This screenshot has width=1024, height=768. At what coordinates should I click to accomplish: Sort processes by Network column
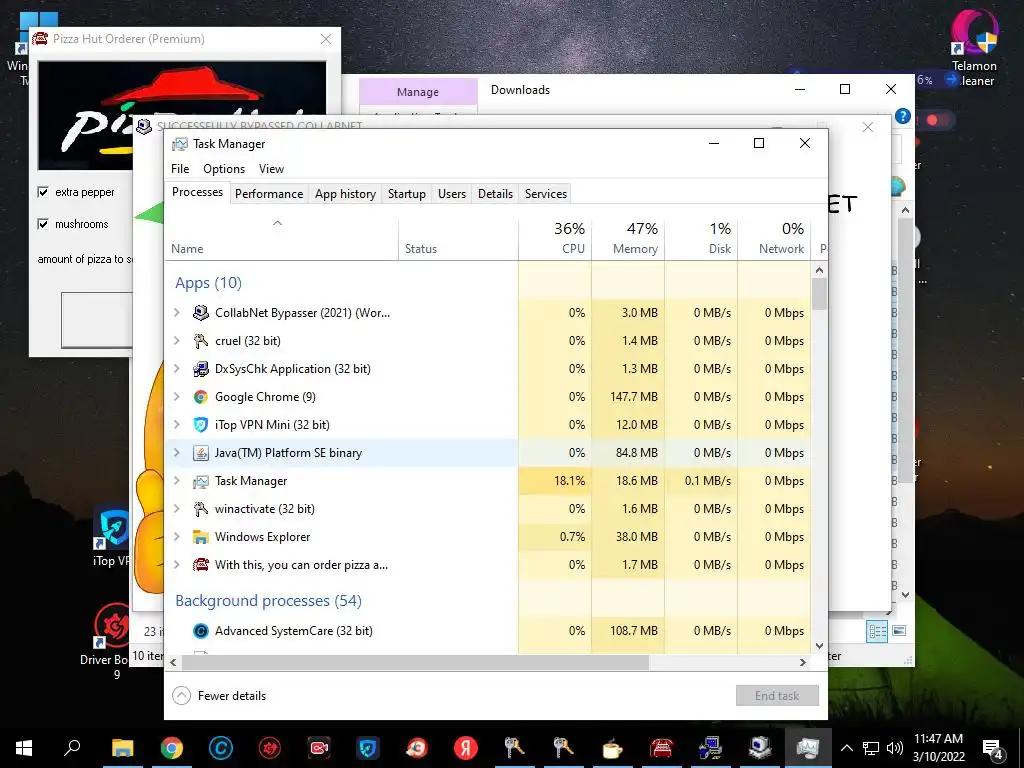(x=775, y=239)
